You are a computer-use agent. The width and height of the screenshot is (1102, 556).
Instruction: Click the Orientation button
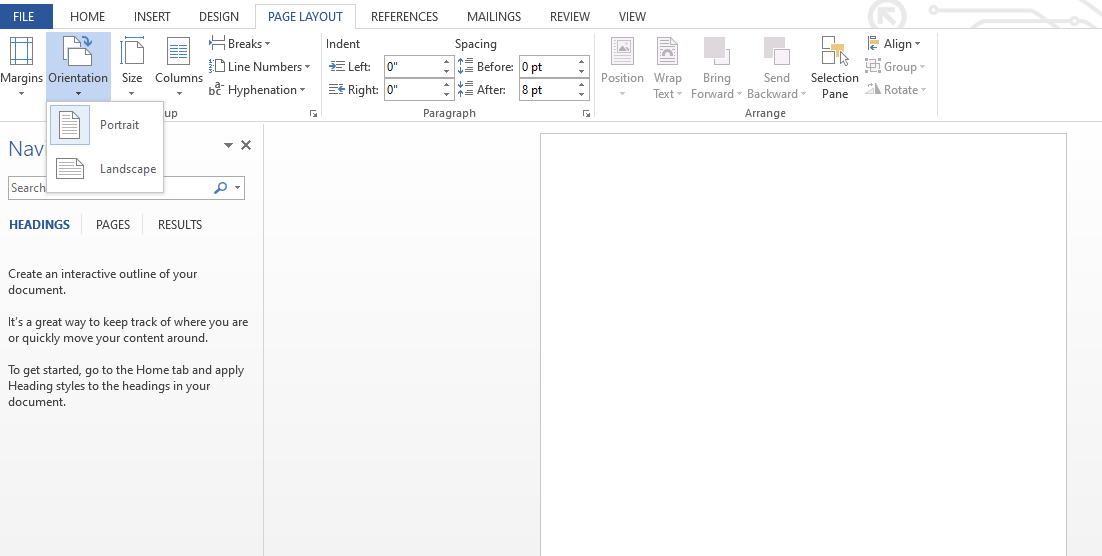78,67
